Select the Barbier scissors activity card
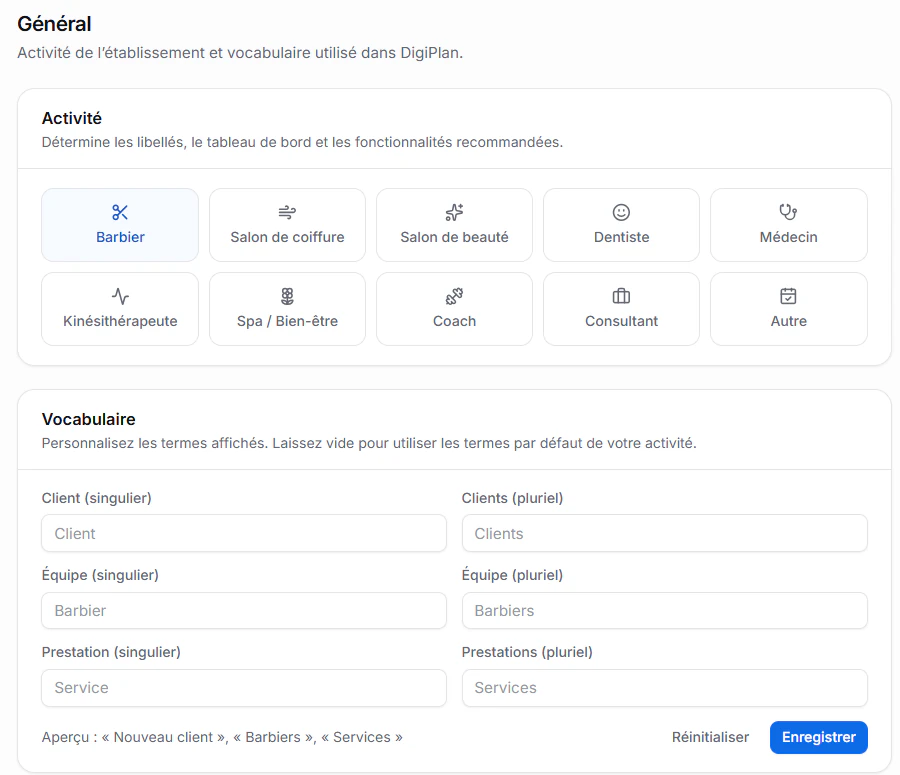This screenshot has height=775, width=900. 120,225
